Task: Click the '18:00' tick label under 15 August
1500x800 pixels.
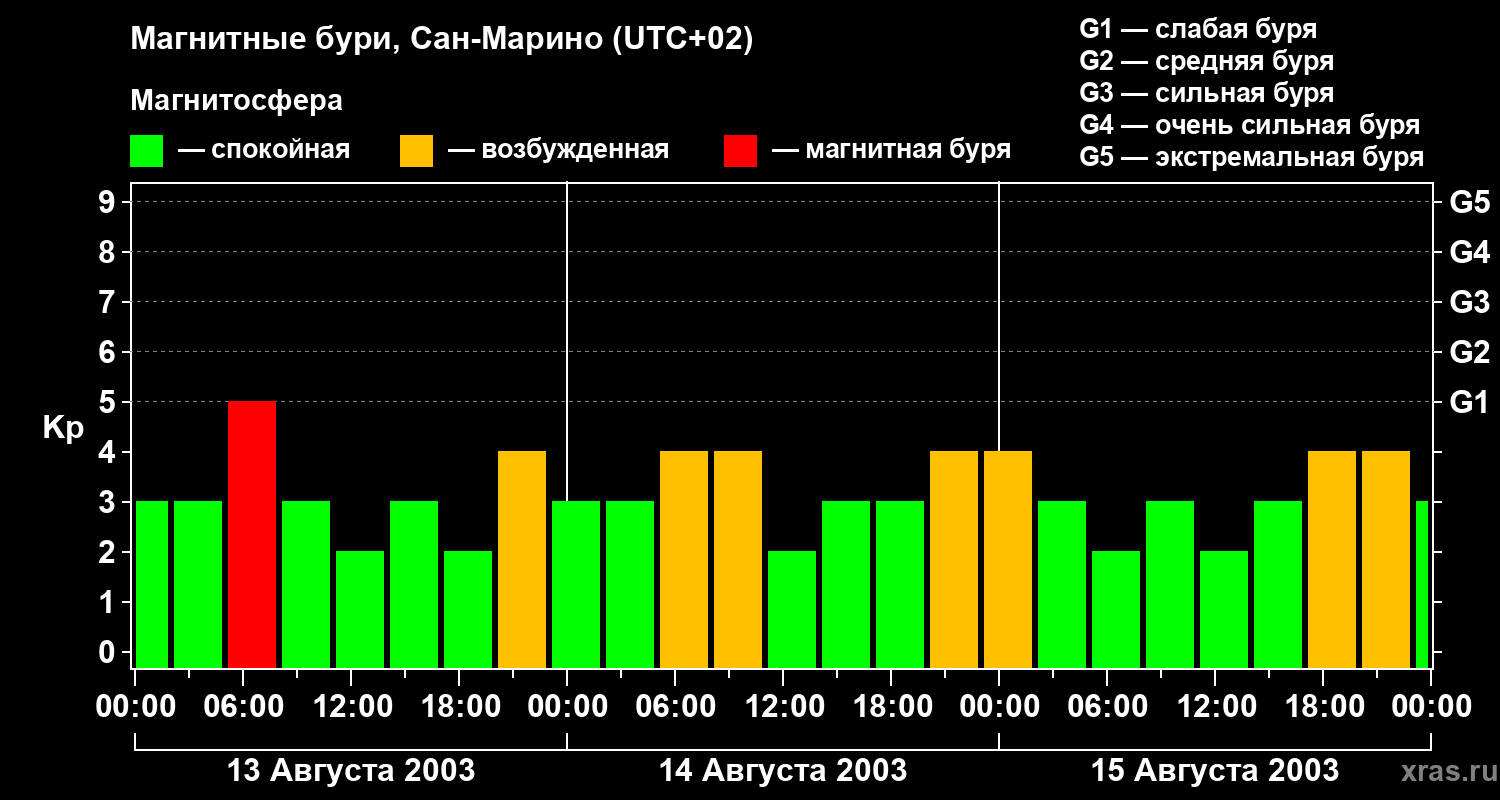Action: (x=1323, y=707)
